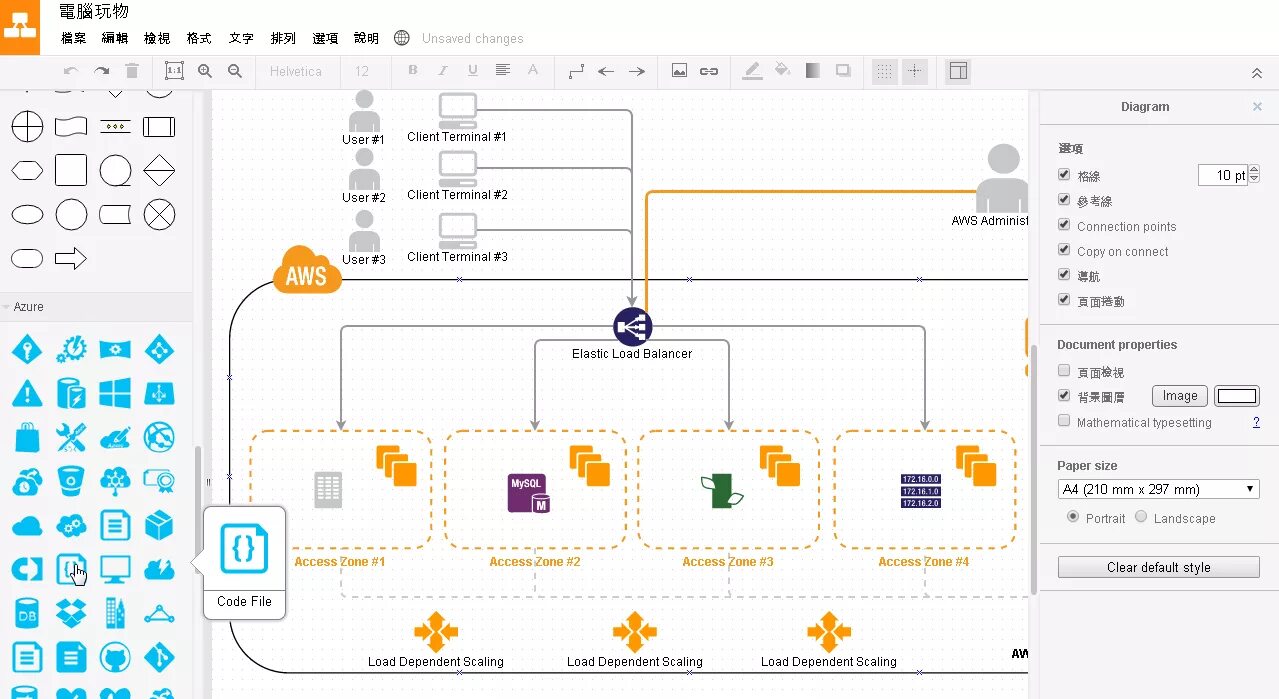Toggle the format panel icon

[958, 71]
